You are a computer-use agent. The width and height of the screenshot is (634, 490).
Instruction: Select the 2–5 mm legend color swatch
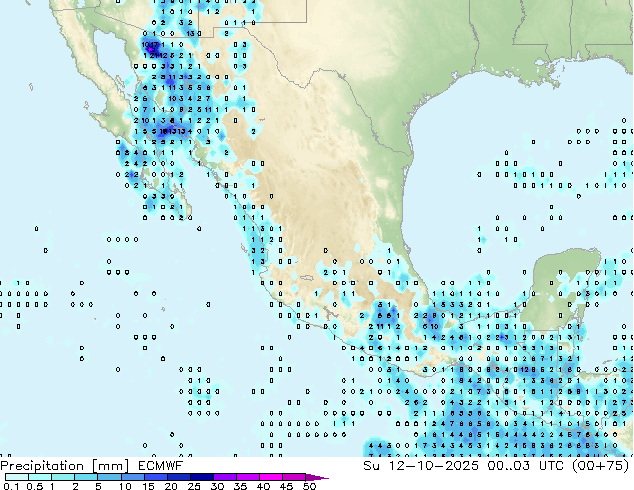pyautogui.click(x=86, y=477)
